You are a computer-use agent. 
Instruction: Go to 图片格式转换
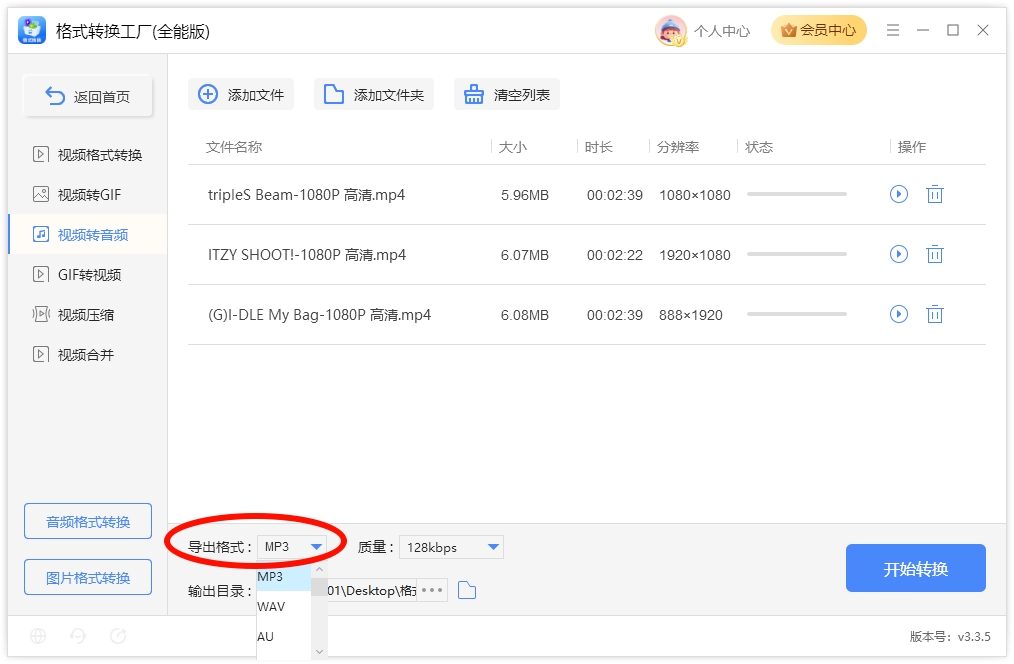click(88, 577)
